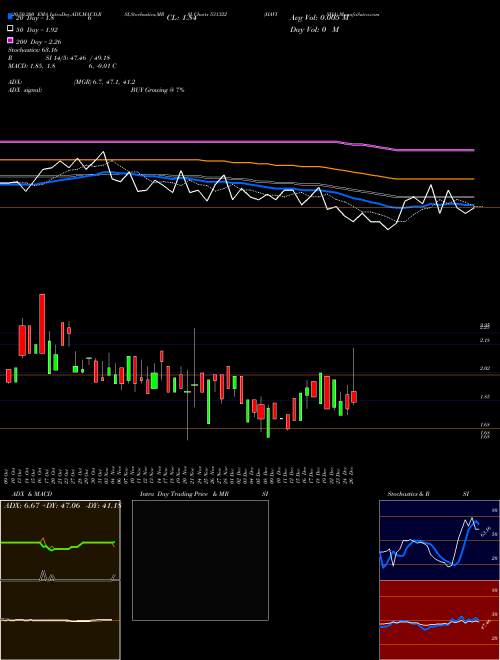Select the '200 Day = 2.26' label
Screen dimensions: 500x660
click(x=38, y=42)
